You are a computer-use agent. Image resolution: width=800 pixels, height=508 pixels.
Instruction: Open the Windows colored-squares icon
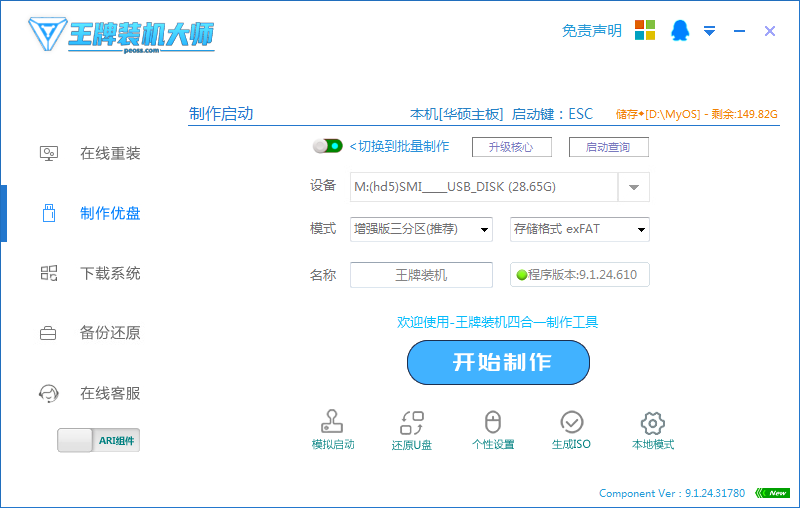tap(645, 30)
